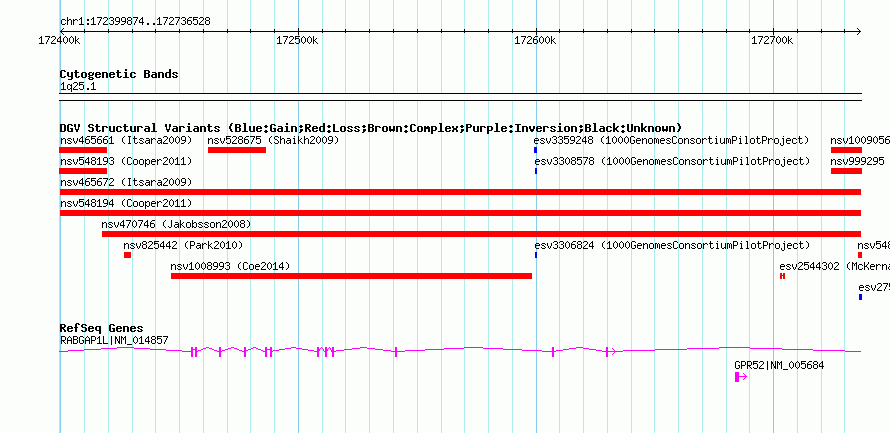
Task: Click the chr1:172399874..172736528 region label
Action: [x=135, y=21]
